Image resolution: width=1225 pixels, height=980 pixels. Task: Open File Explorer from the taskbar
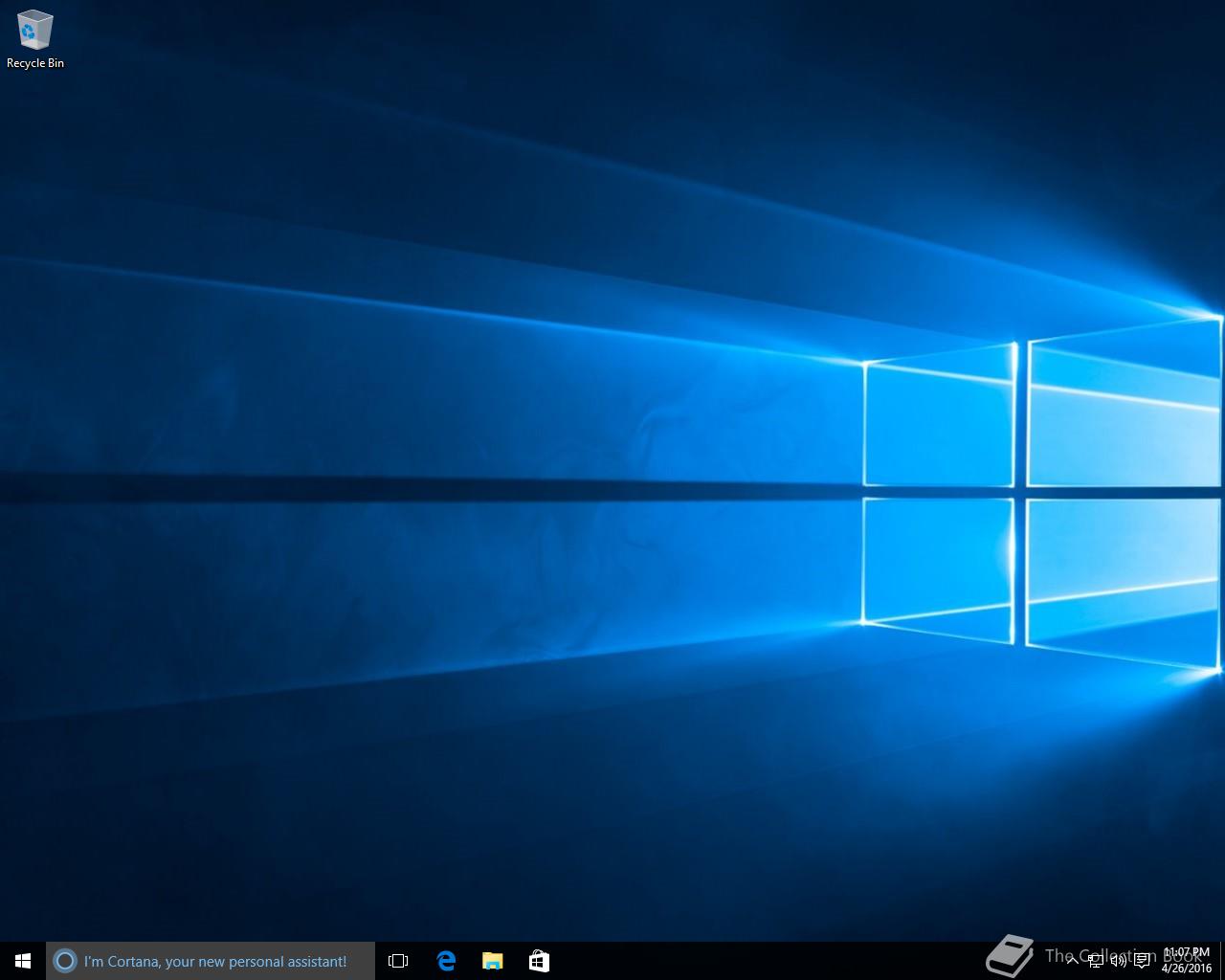pos(492,961)
